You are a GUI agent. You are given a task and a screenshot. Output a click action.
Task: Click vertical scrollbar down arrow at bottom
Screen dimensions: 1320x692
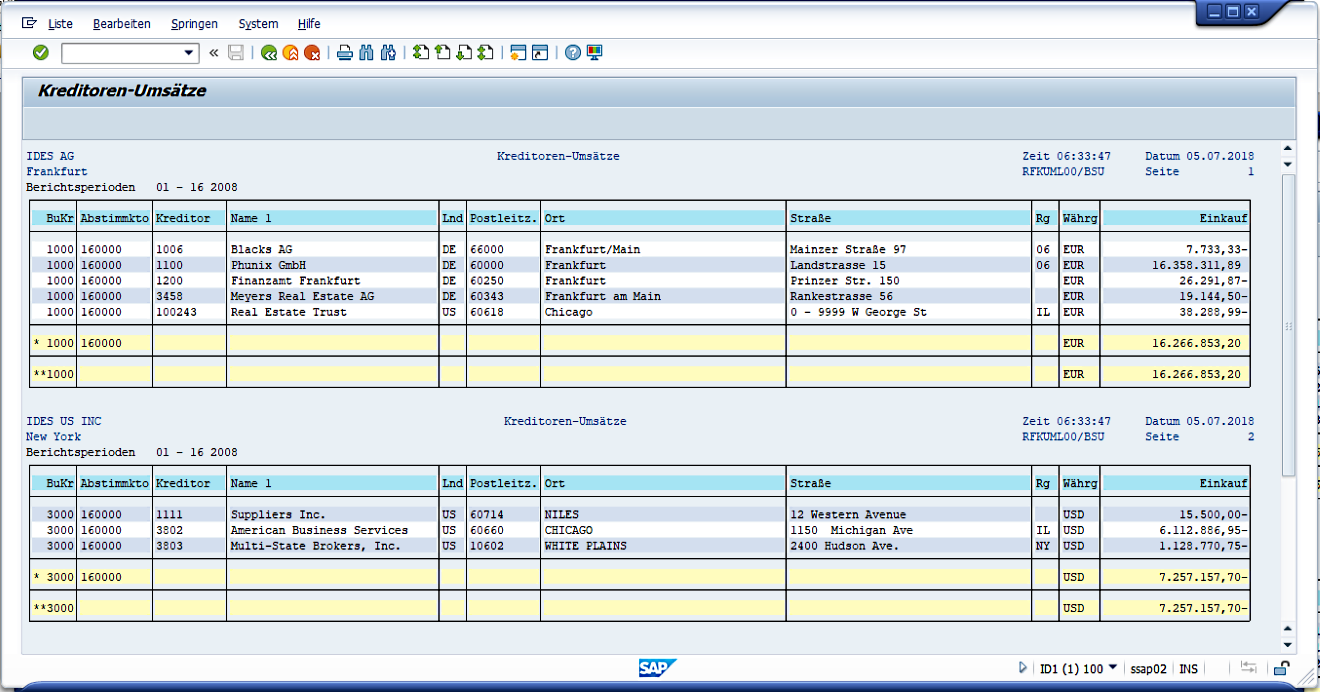(1288, 645)
